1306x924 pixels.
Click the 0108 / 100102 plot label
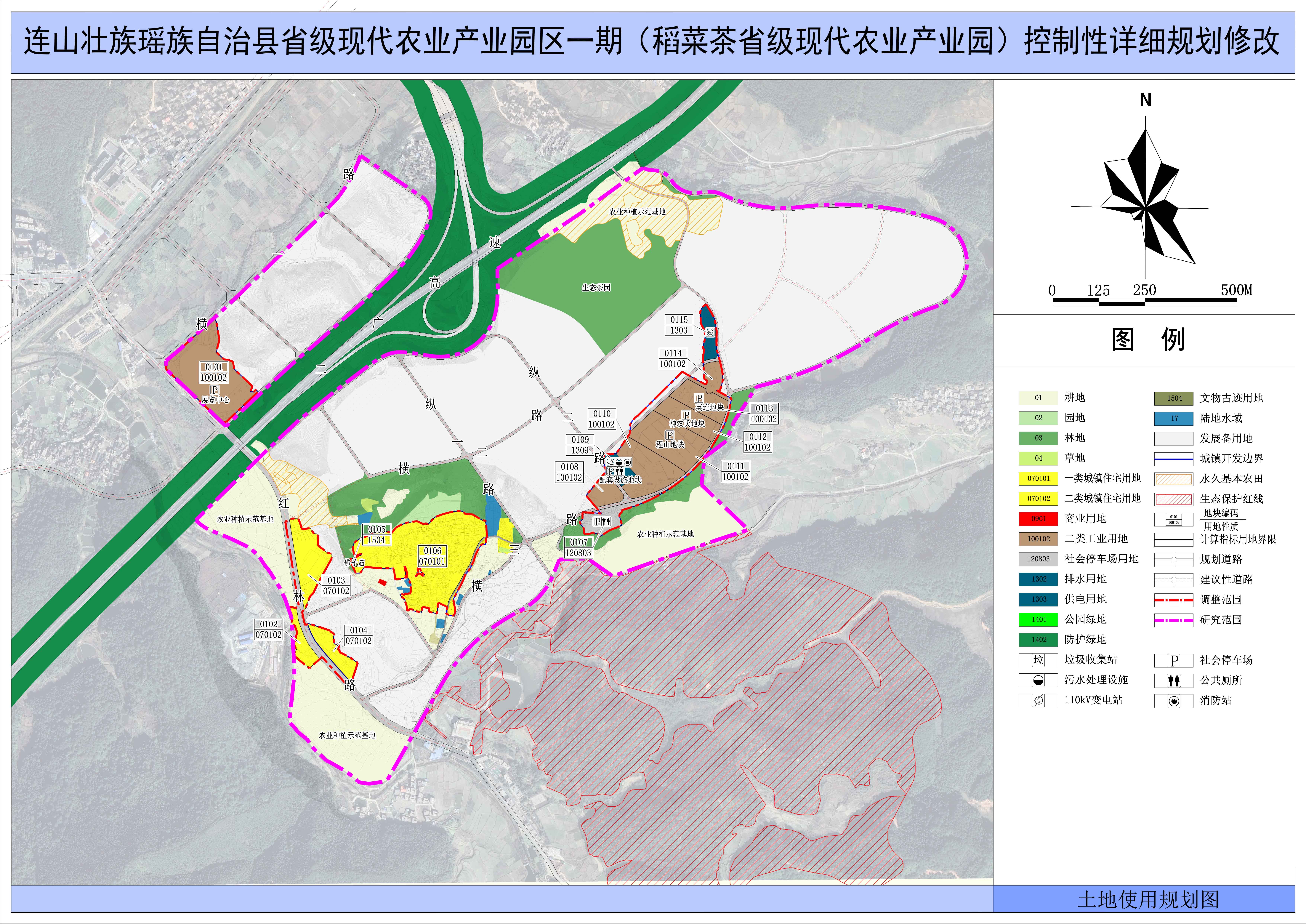tap(569, 472)
